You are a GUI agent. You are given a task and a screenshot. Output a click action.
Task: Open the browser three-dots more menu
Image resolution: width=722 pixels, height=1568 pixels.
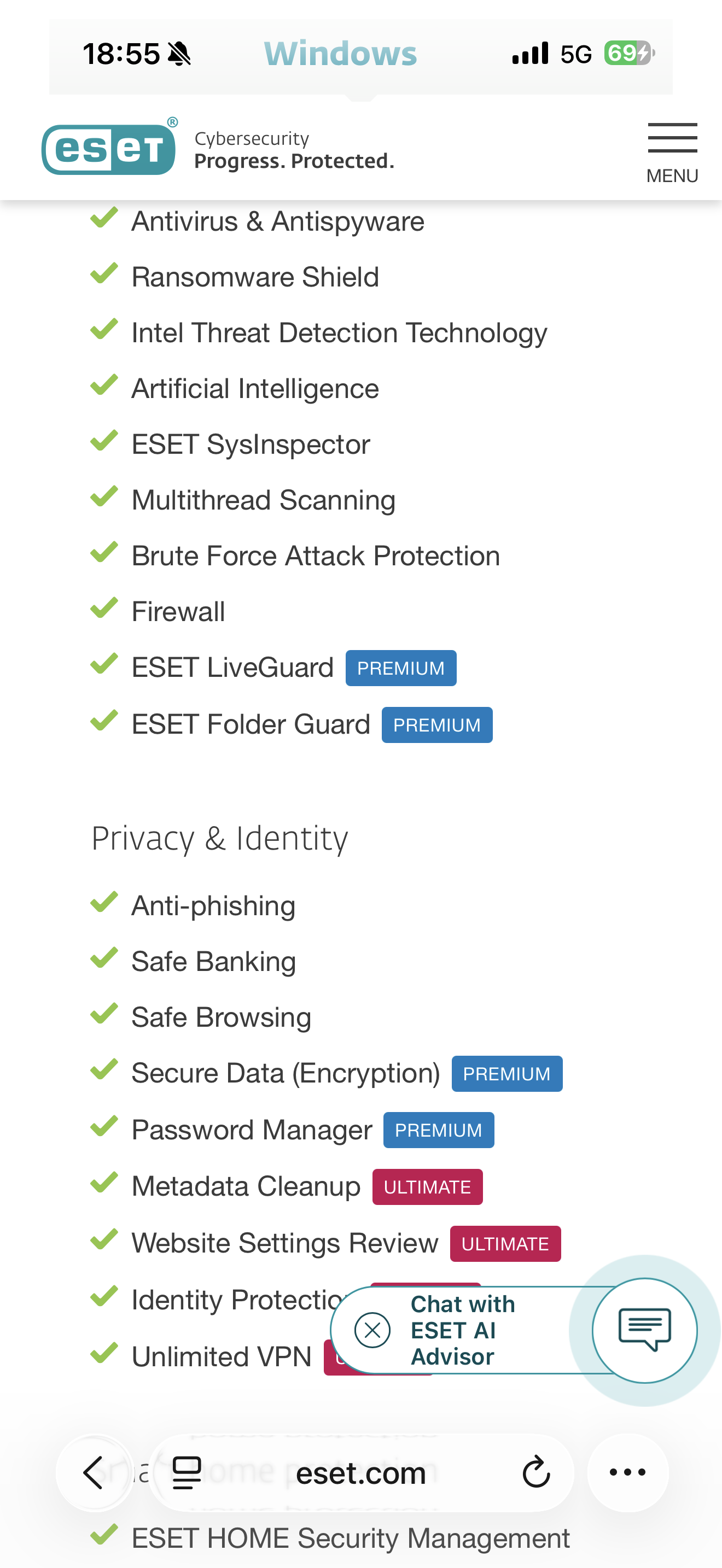(x=627, y=1472)
